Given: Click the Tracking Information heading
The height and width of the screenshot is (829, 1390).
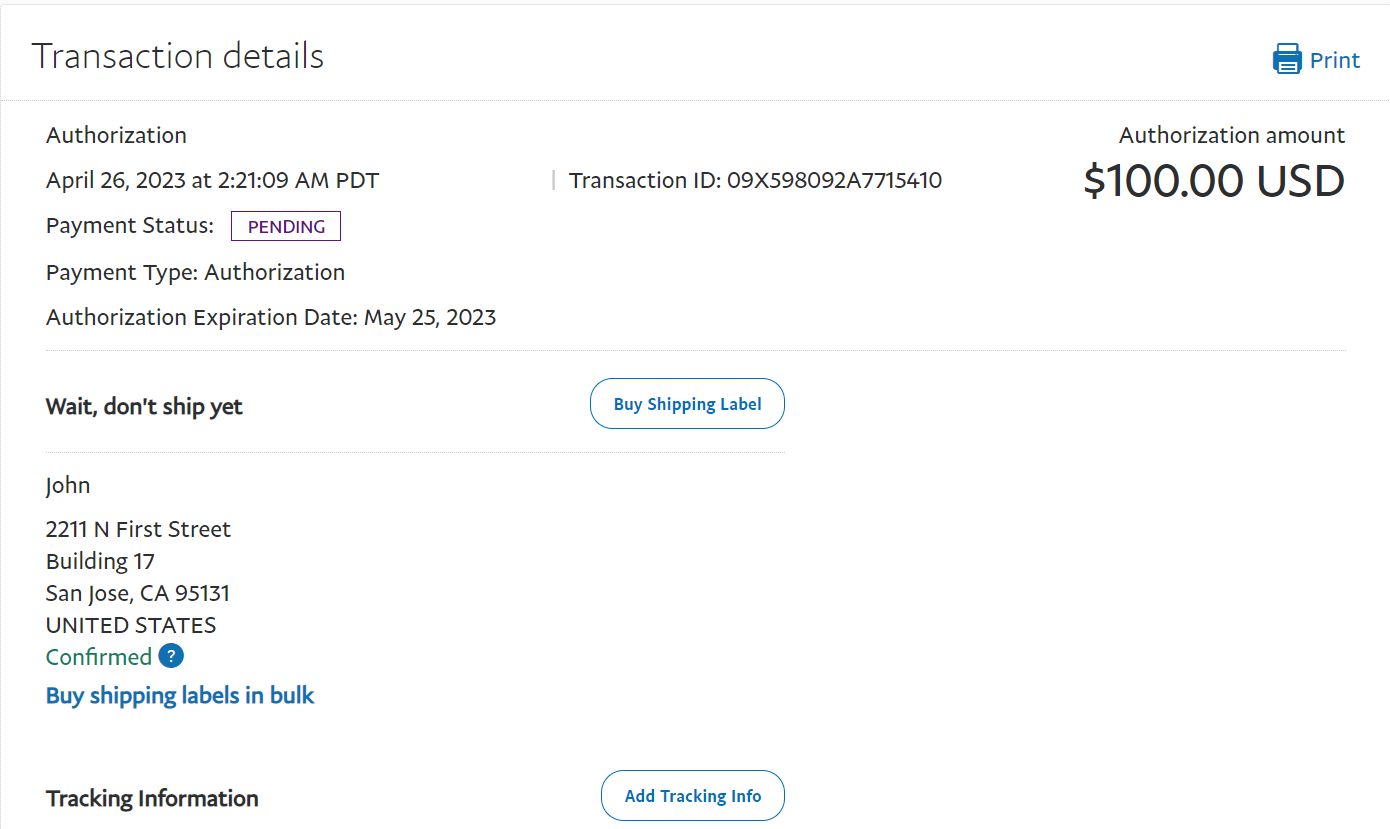Looking at the screenshot, I should click(152, 798).
